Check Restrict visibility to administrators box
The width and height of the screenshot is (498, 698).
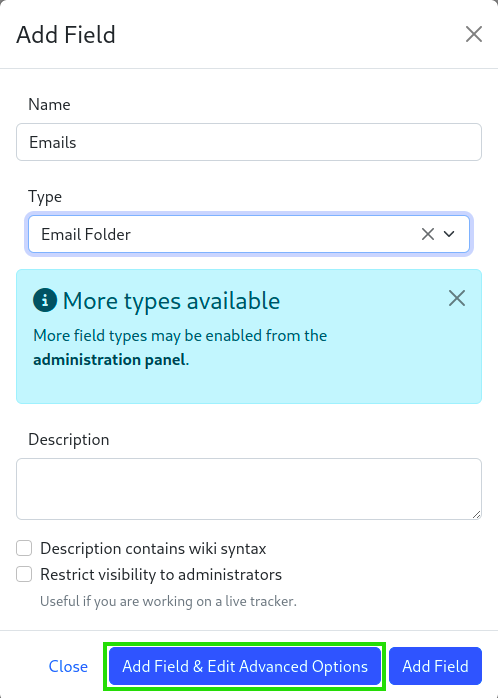(x=24, y=574)
